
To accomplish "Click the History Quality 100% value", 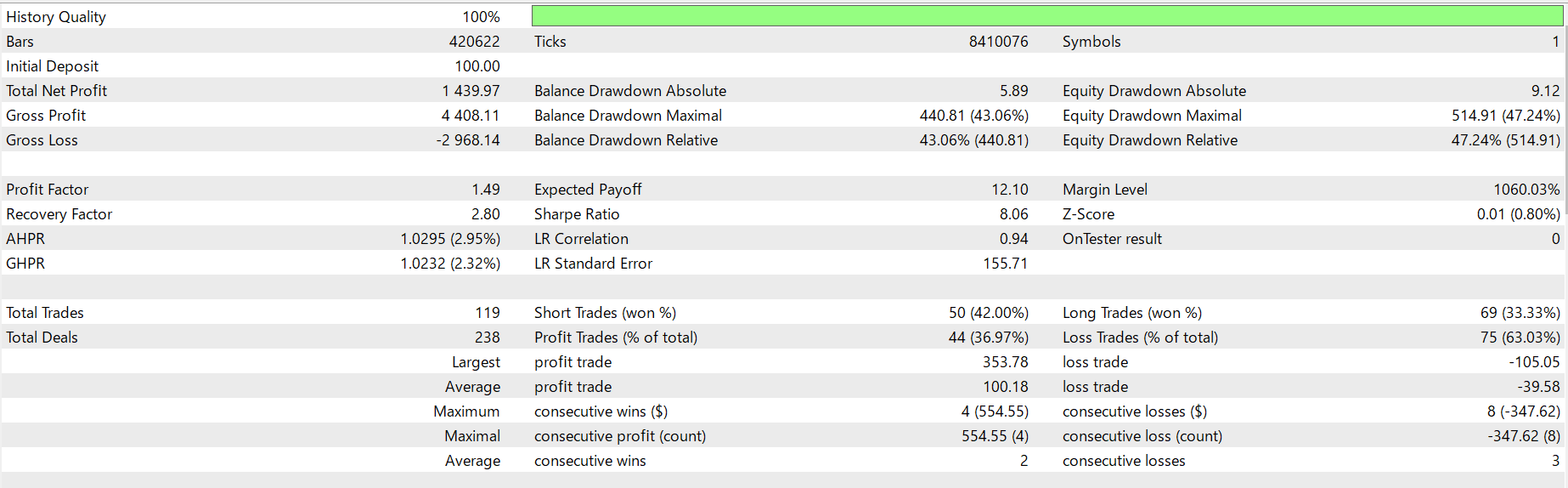I will (x=481, y=17).
